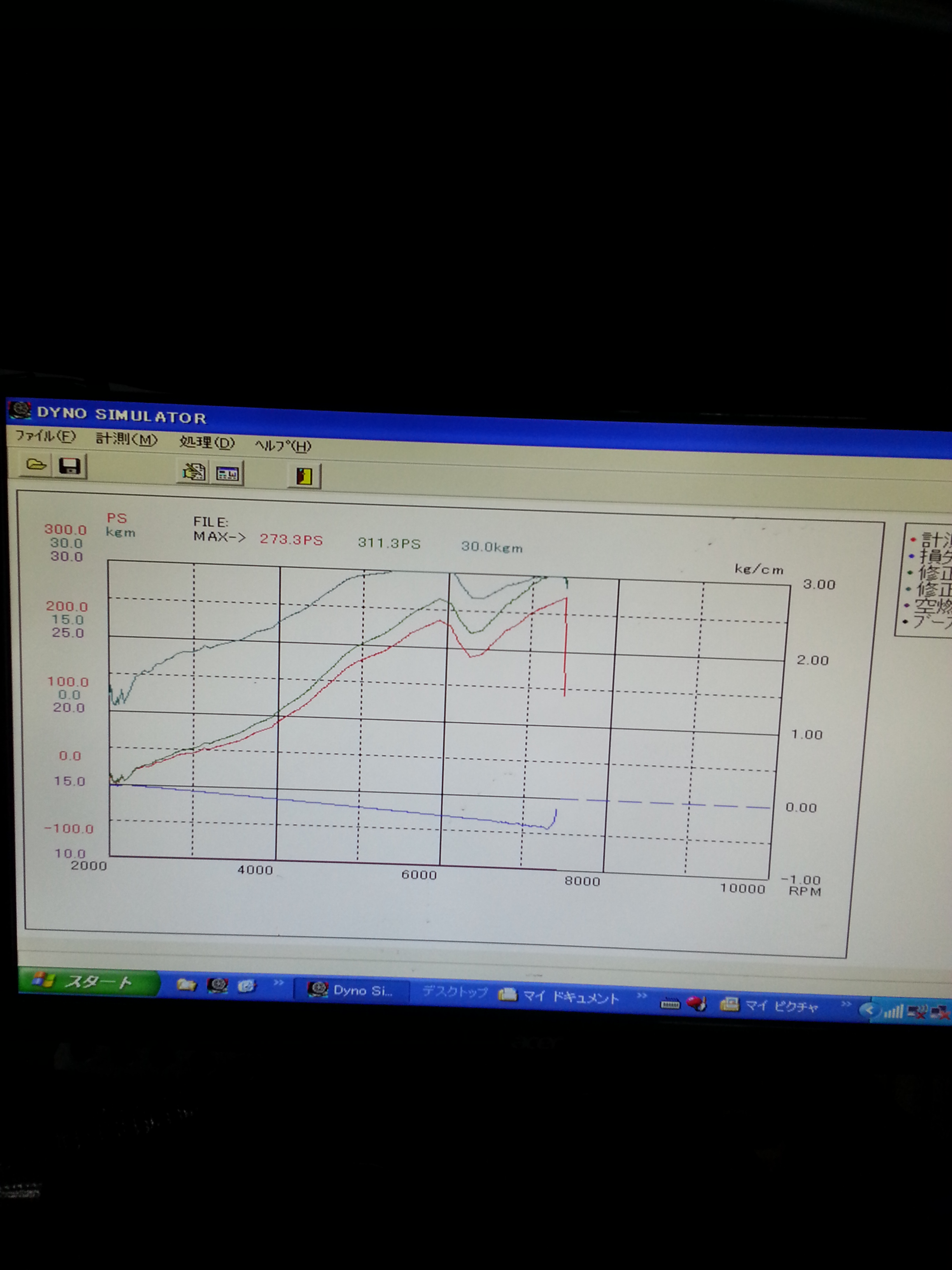This screenshot has width=952, height=1270.
Task: Click the black ブー legend entry
Action: [x=927, y=621]
